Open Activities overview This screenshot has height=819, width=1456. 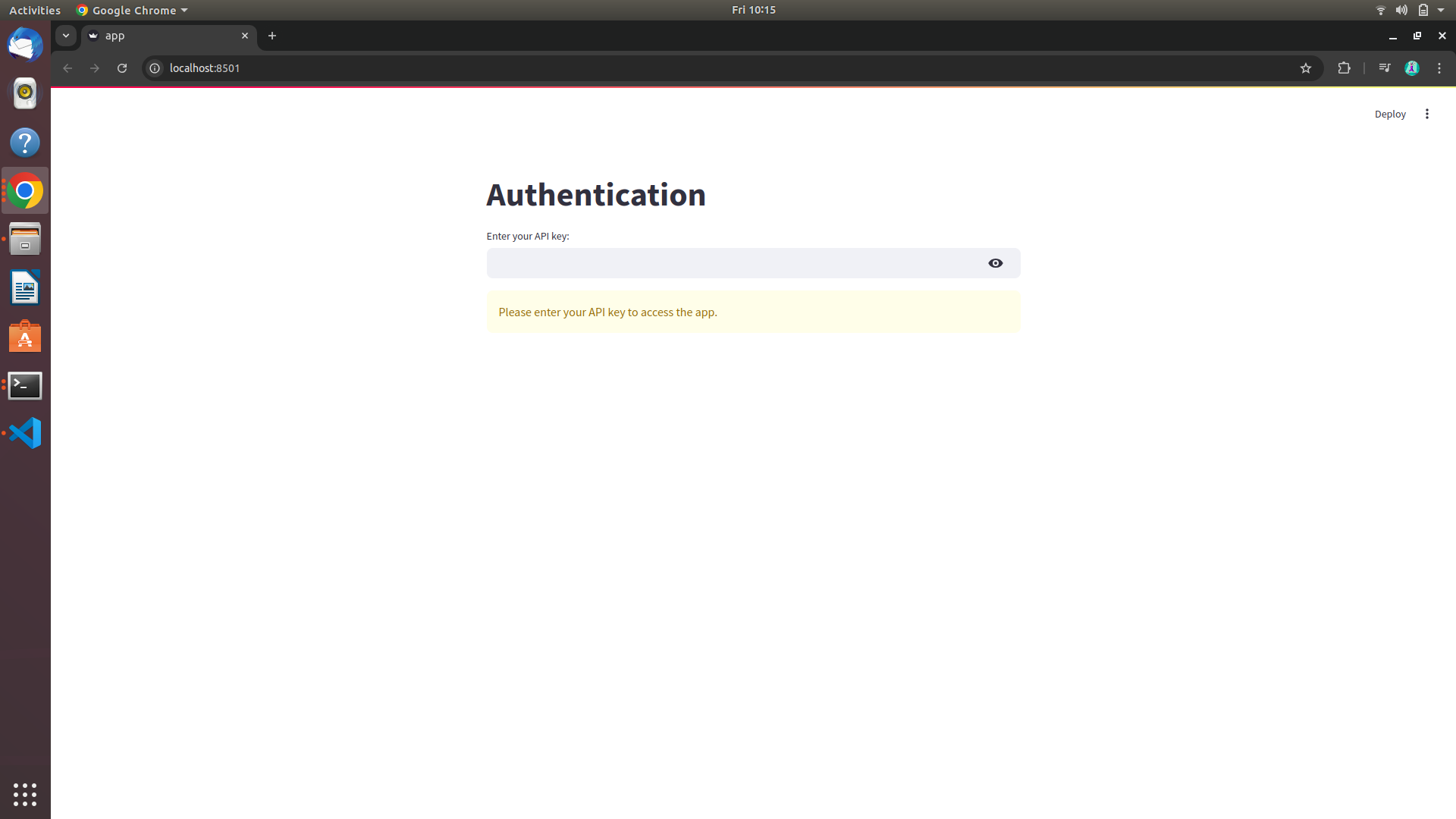[x=34, y=10]
